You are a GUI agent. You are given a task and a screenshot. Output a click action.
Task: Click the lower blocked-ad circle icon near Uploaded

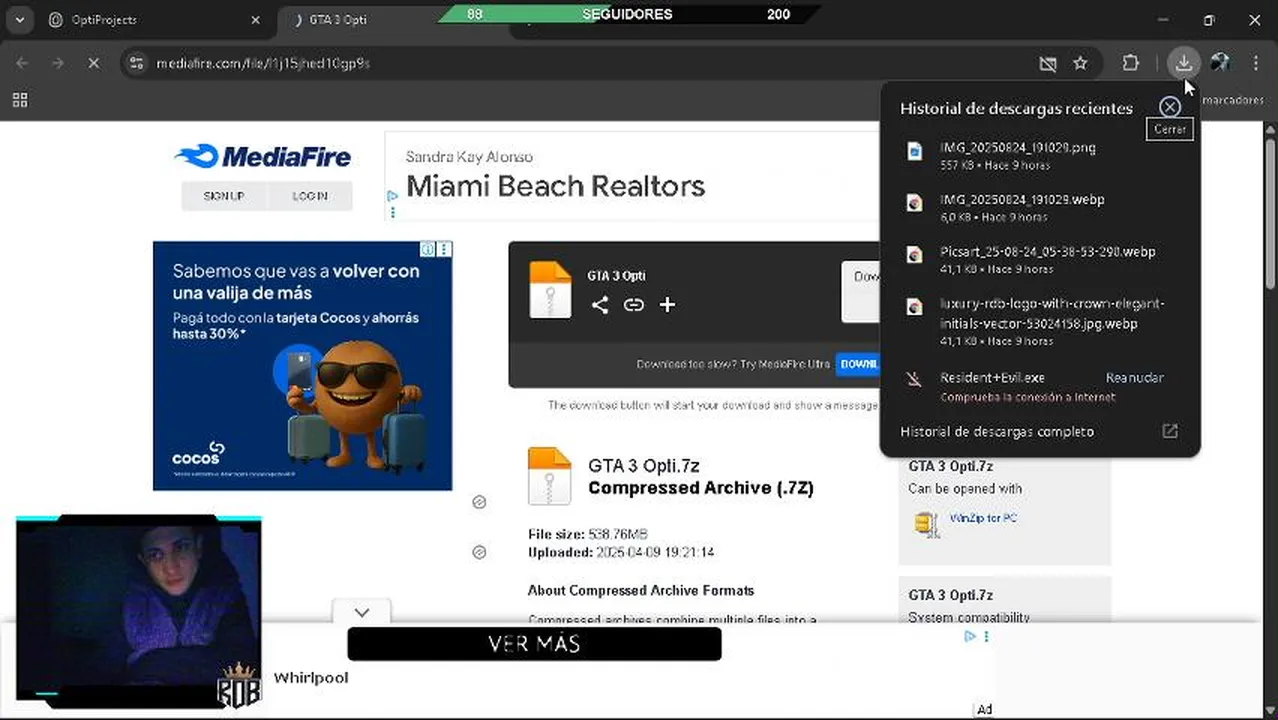pyautogui.click(x=479, y=552)
